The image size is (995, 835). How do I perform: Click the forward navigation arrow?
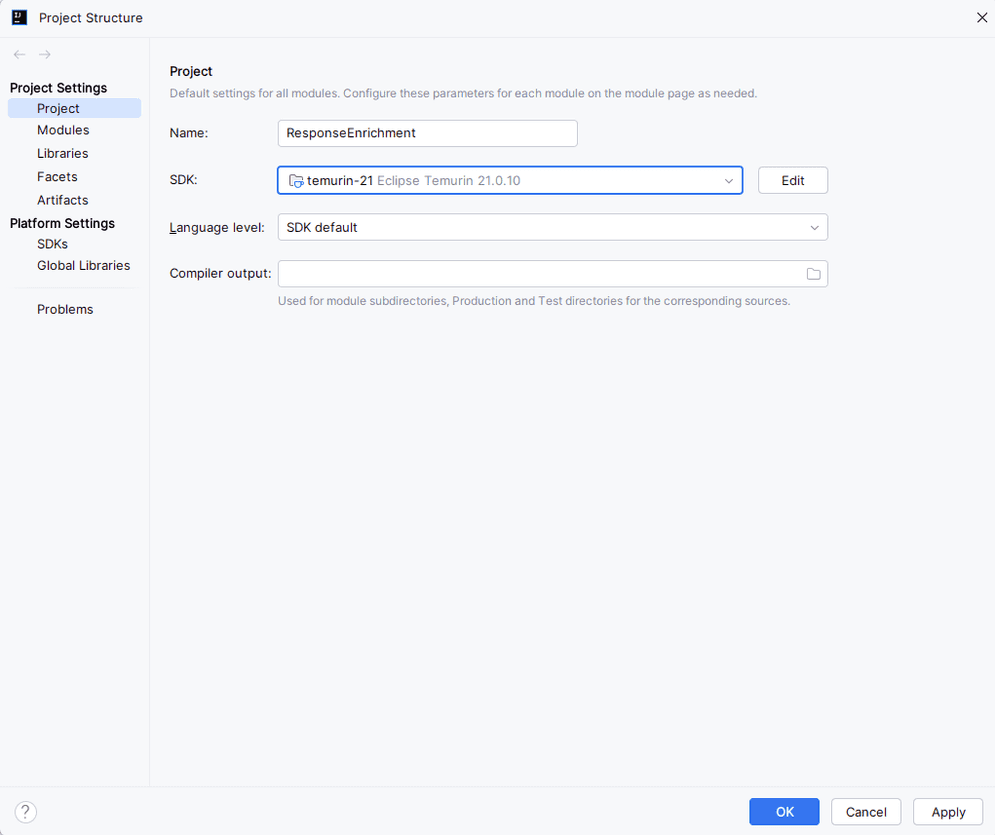click(44, 55)
